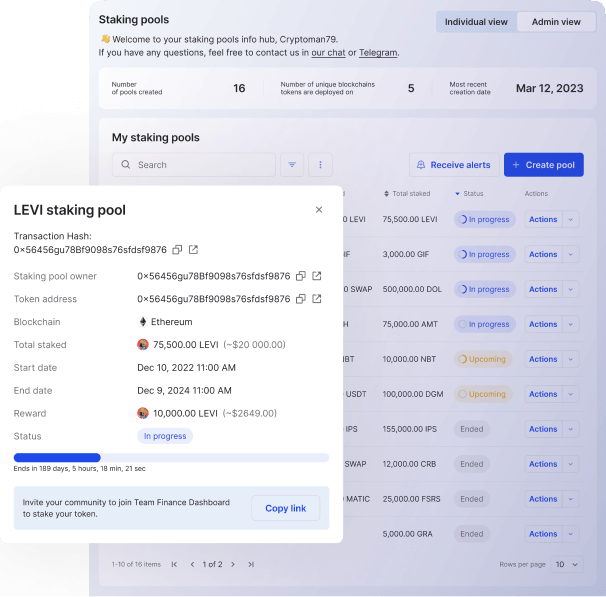Copy the transaction hash to clipboard
The width and height of the screenshot is (606, 597).
177,250
